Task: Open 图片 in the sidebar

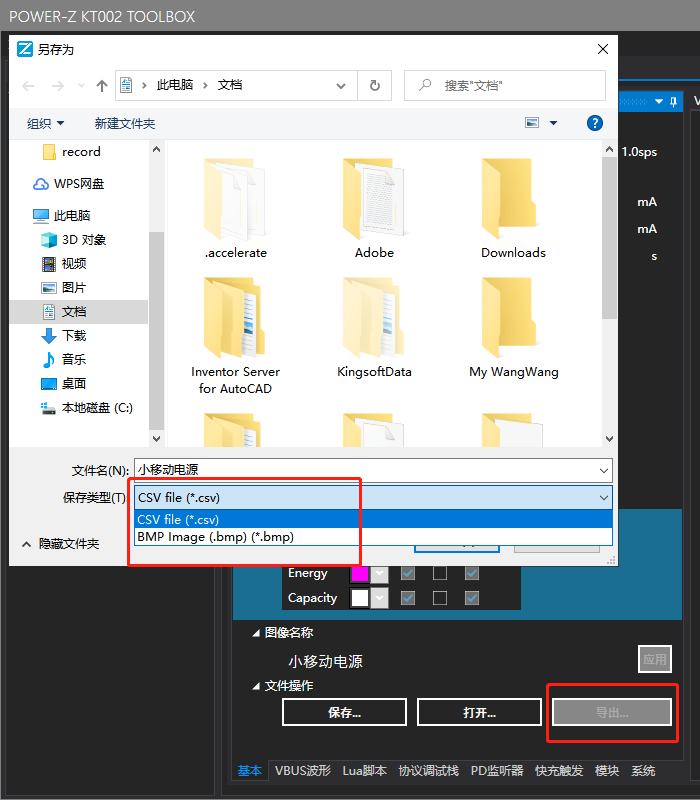Action: (x=64, y=288)
